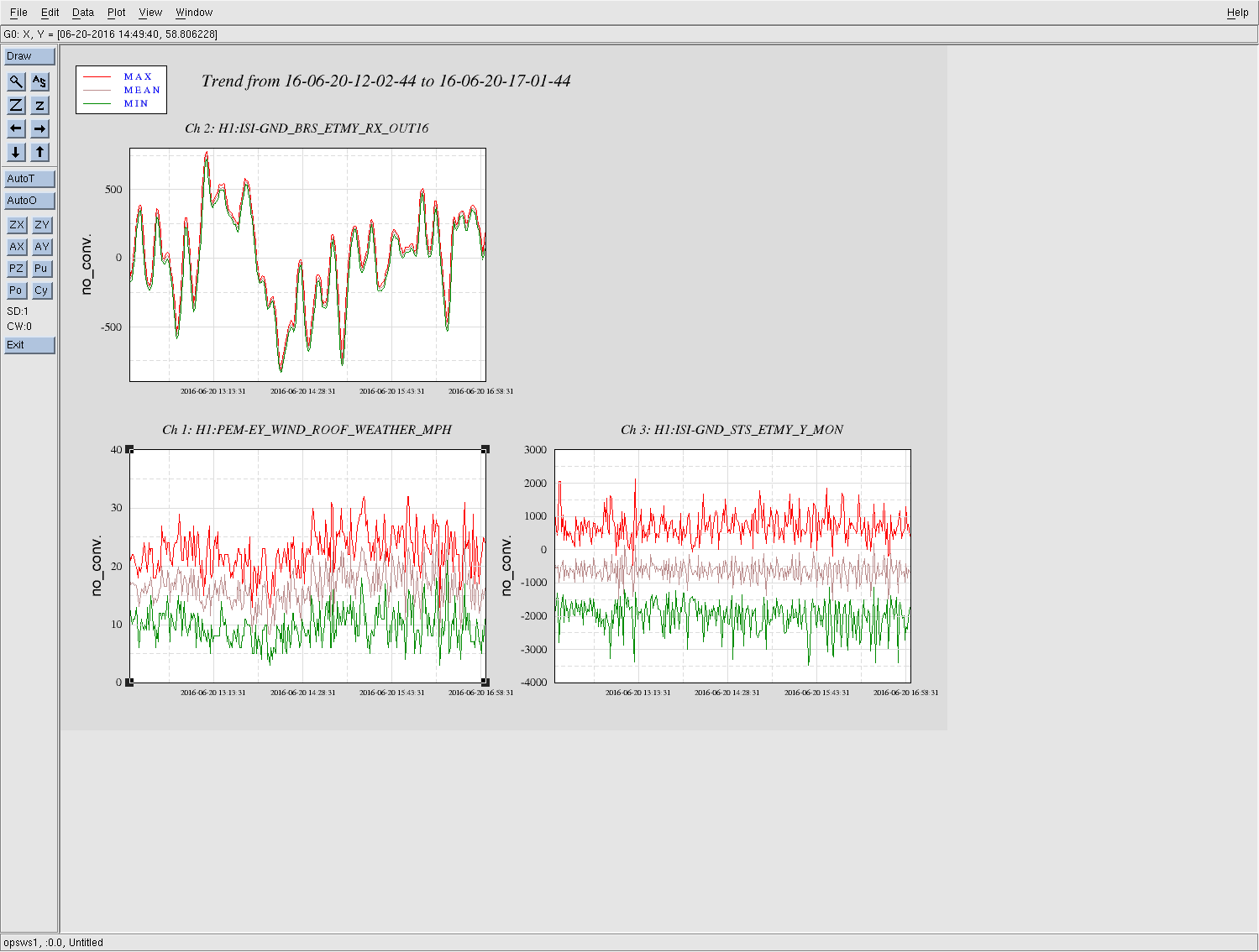Click the ZX zoom x-axis button
The width and height of the screenshot is (1259, 952).
pyautogui.click(x=17, y=225)
